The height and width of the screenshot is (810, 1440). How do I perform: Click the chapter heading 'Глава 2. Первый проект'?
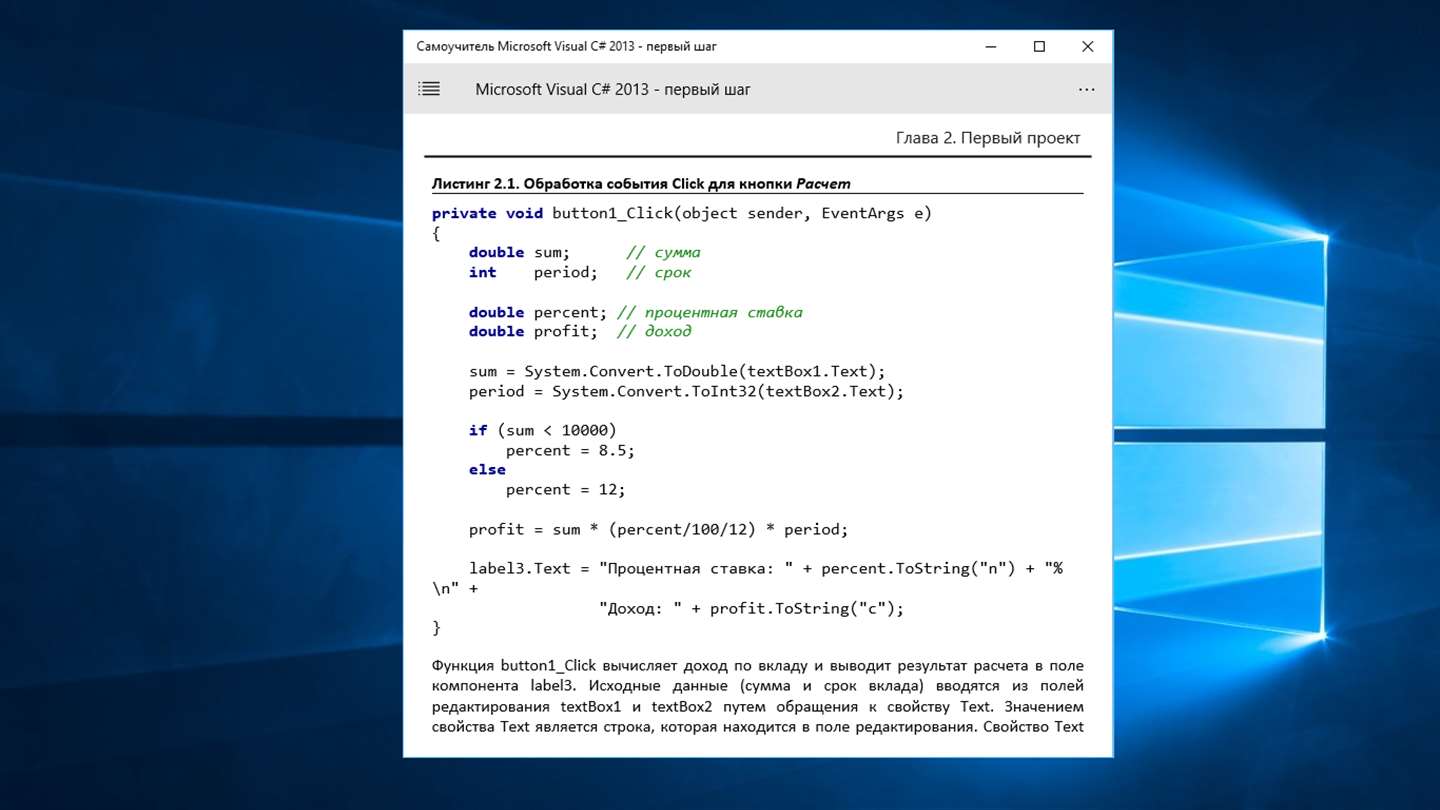pyautogui.click(x=988, y=138)
